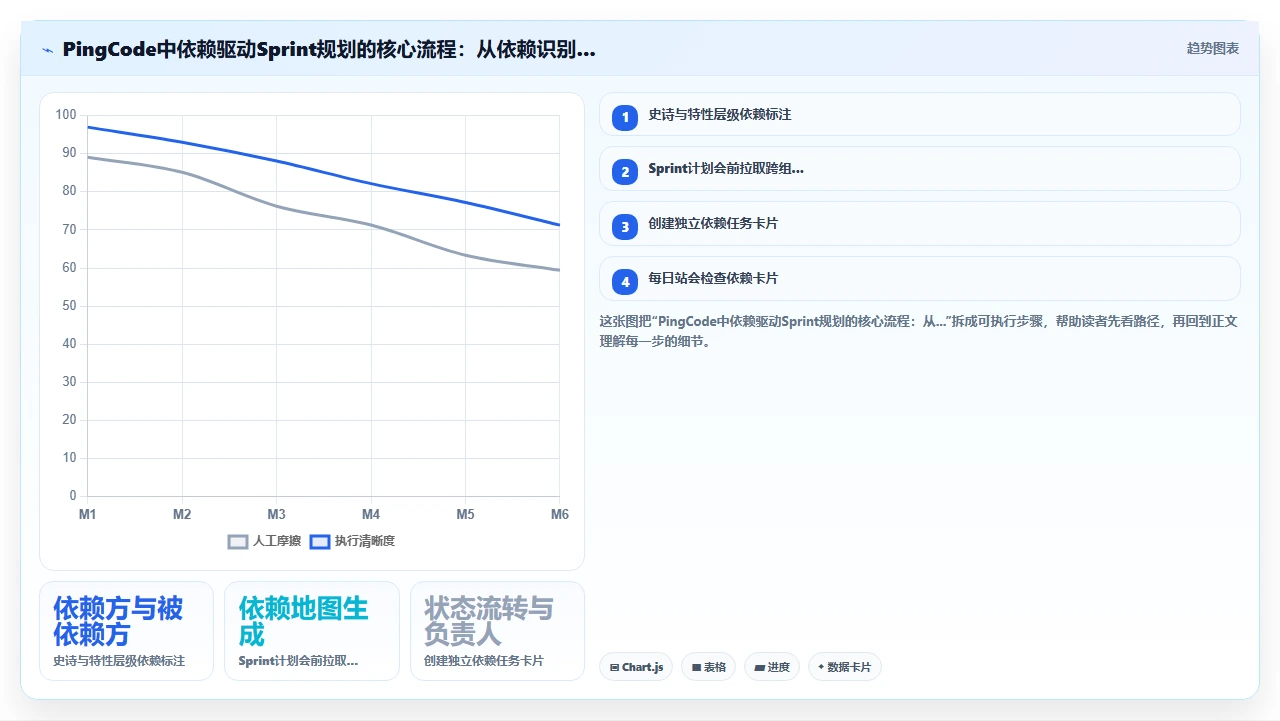Screen dimensions: 1280x721
Task: Click the number 1 step badge
Action: pos(625,118)
